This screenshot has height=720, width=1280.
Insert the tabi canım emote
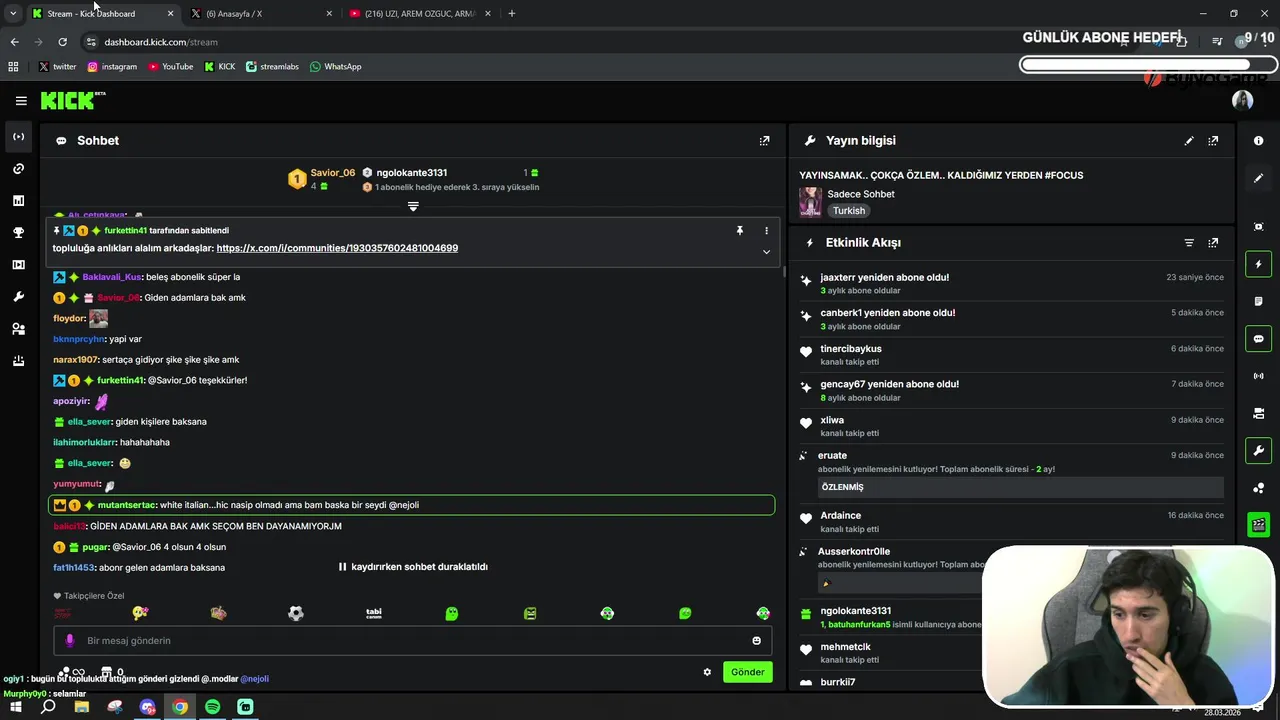click(374, 613)
